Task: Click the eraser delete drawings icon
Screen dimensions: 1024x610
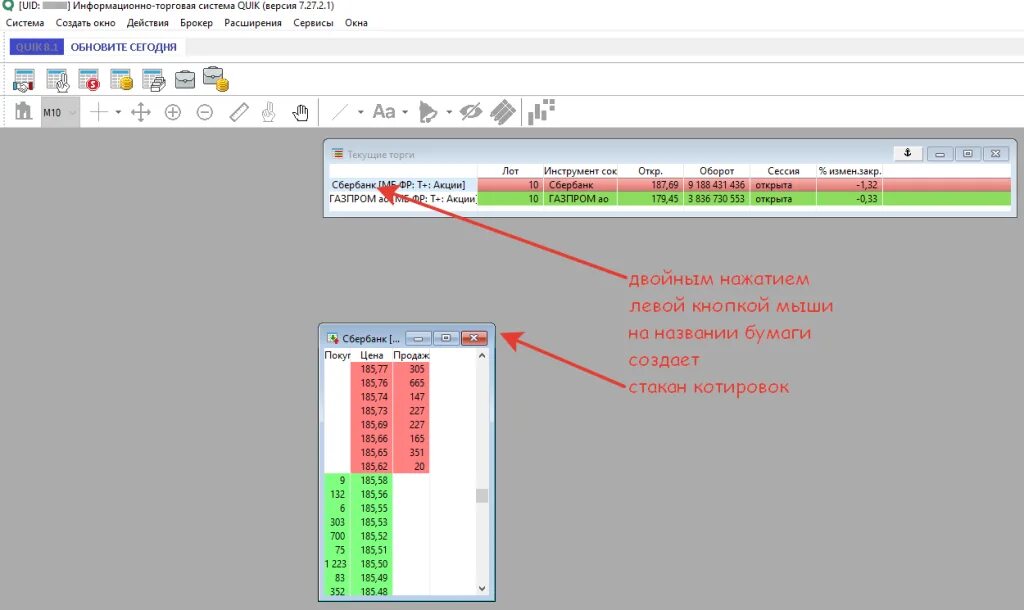Action: coord(503,112)
